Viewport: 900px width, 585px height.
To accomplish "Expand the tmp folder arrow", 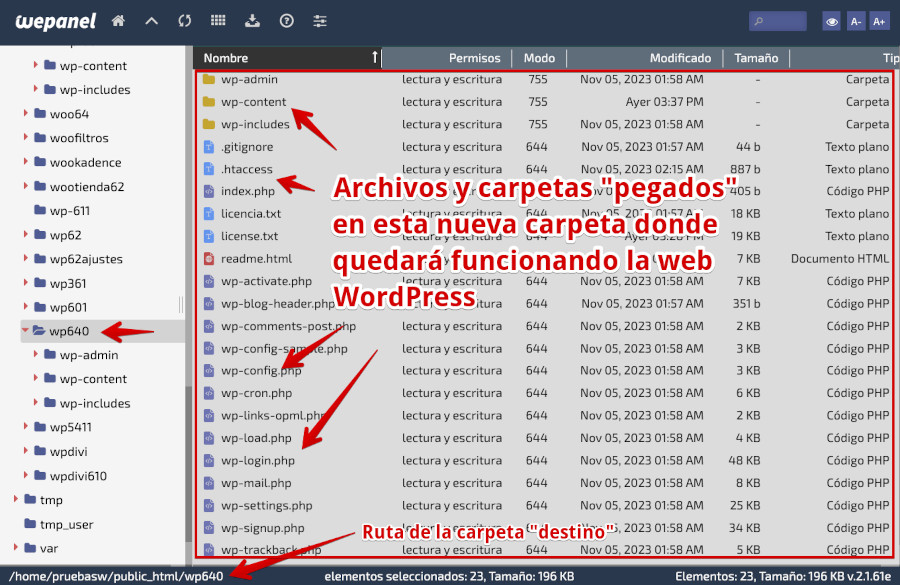I will [15, 499].
